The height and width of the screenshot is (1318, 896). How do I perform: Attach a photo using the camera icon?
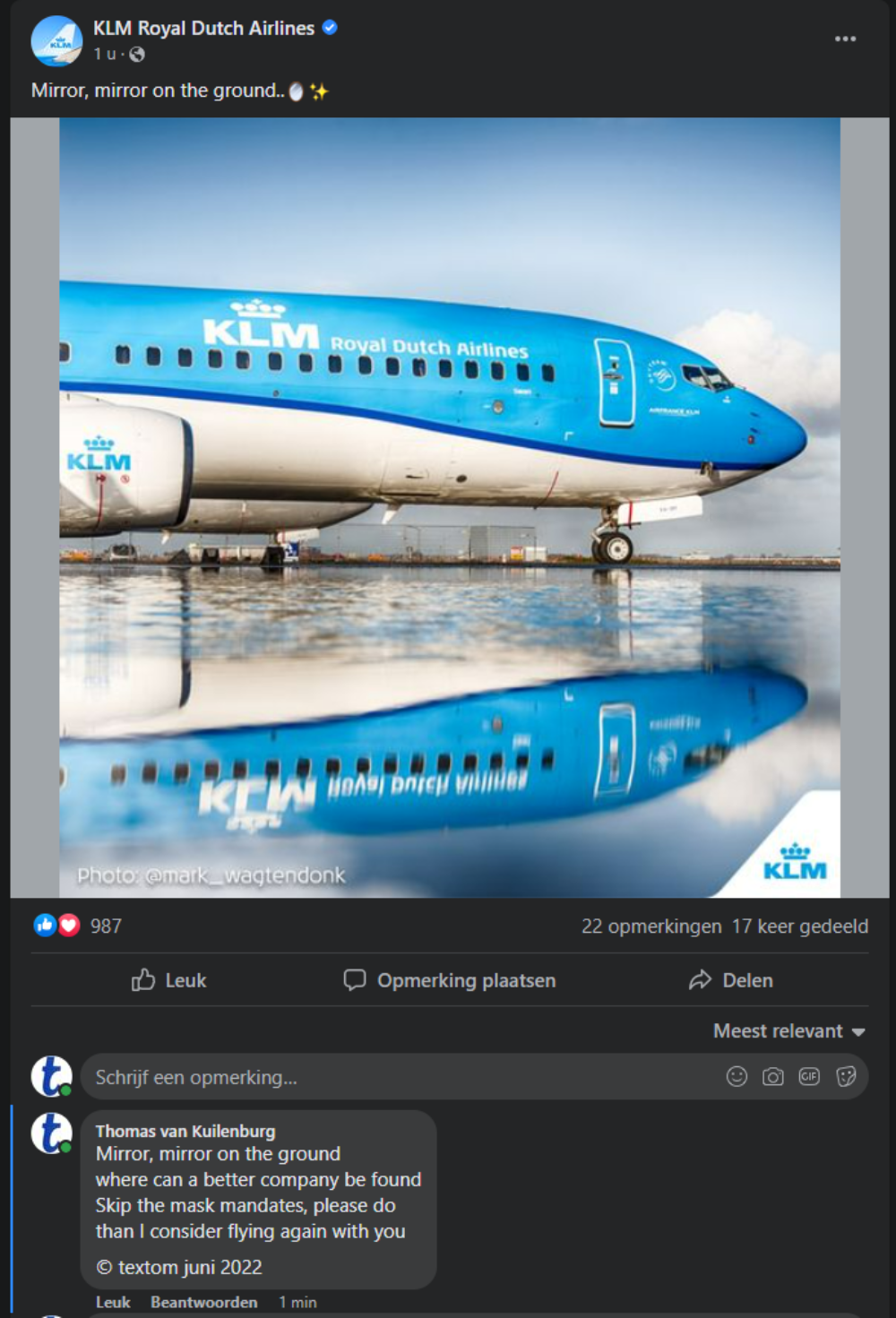(772, 1076)
